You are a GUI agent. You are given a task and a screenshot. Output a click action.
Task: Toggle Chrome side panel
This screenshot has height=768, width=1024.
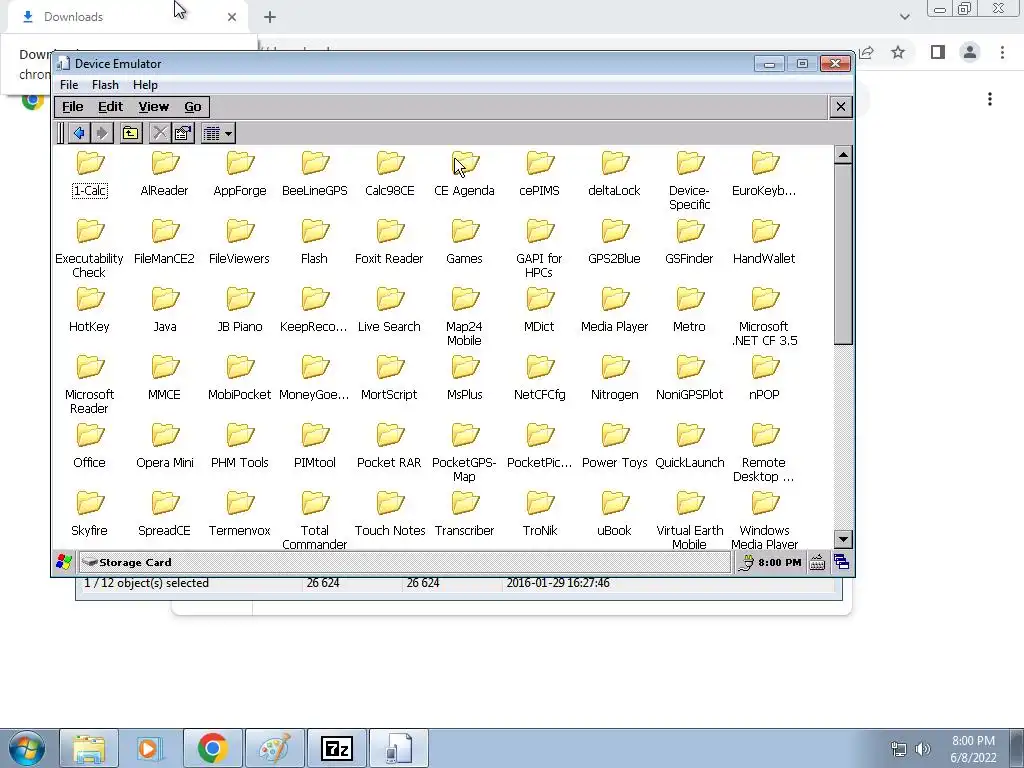coord(938,52)
